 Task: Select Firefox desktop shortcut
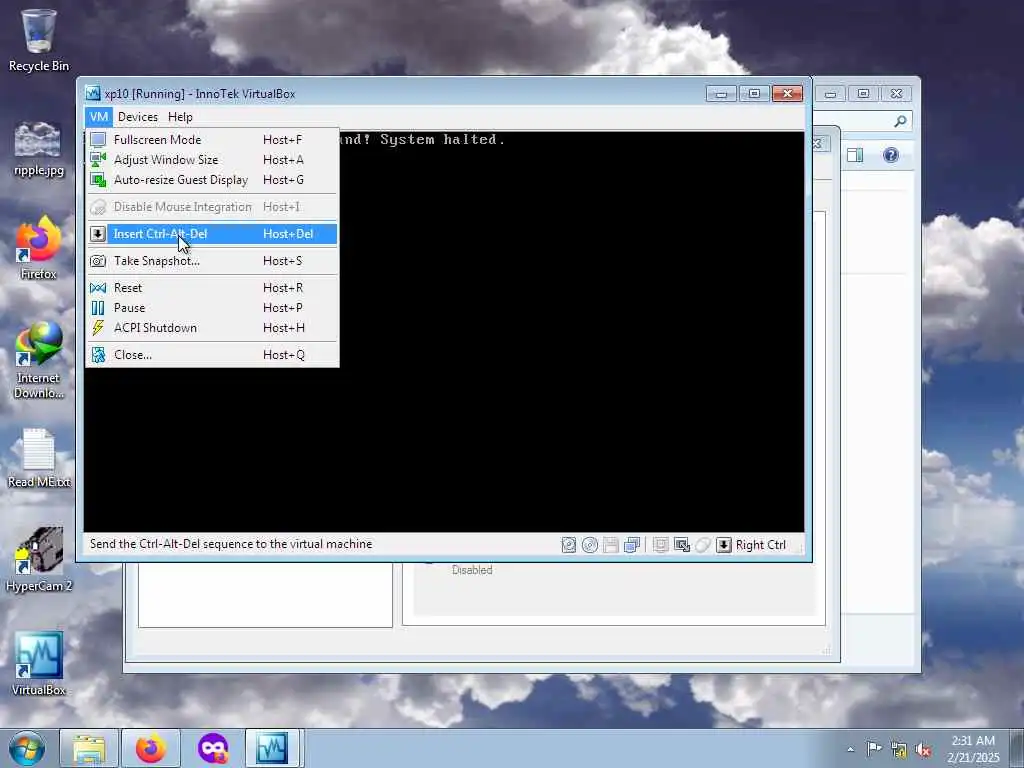click(x=39, y=248)
